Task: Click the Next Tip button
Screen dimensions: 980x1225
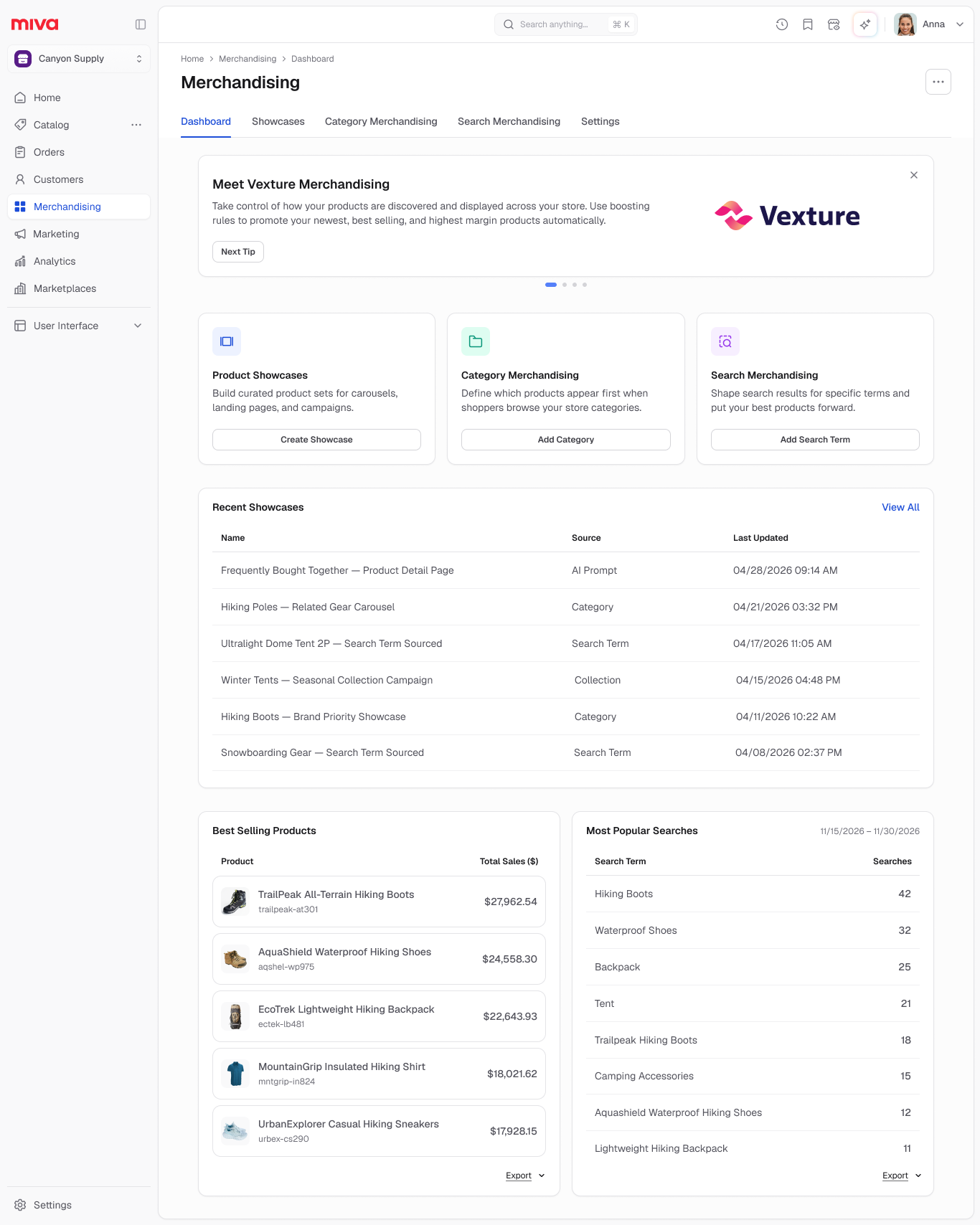Action: (x=238, y=252)
